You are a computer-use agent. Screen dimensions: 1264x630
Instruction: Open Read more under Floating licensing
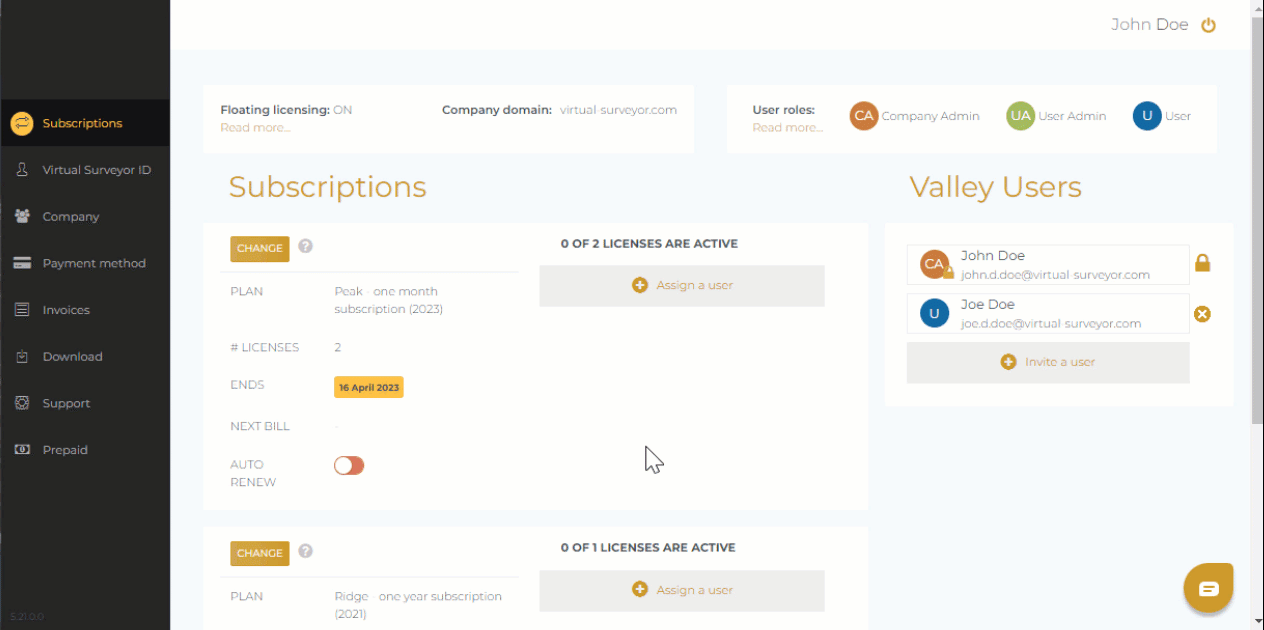pyautogui.click(x=255, y=127)
